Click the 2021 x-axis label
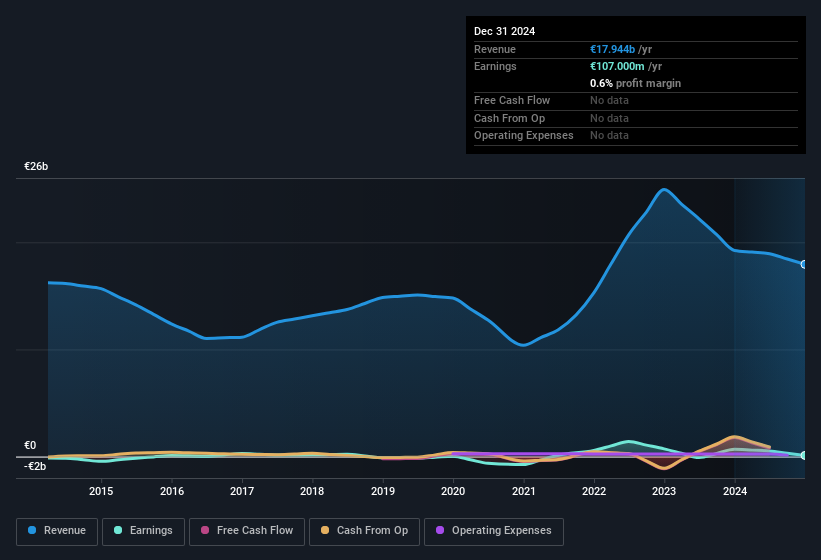Image resolution: width=821 pixels, height=560 pixels. (524, 491)
